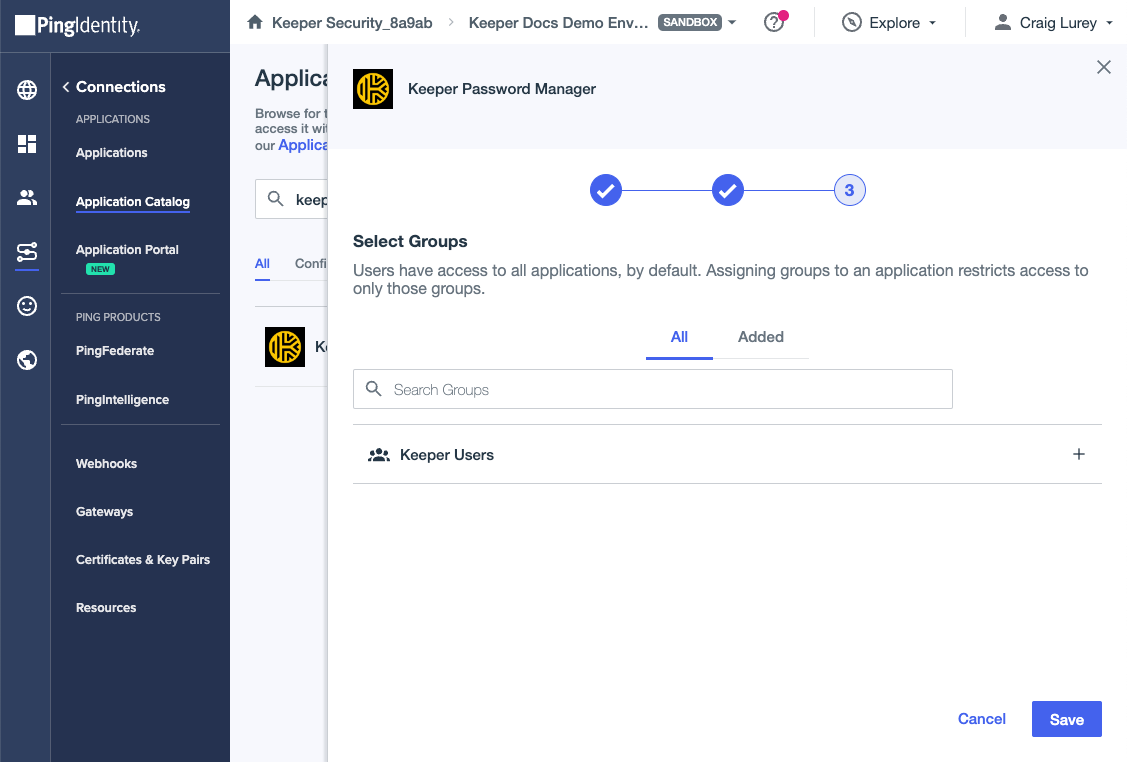Open the Identities people icon
The width and height of the screenshot is (1127, 762).
pos(27,198)
